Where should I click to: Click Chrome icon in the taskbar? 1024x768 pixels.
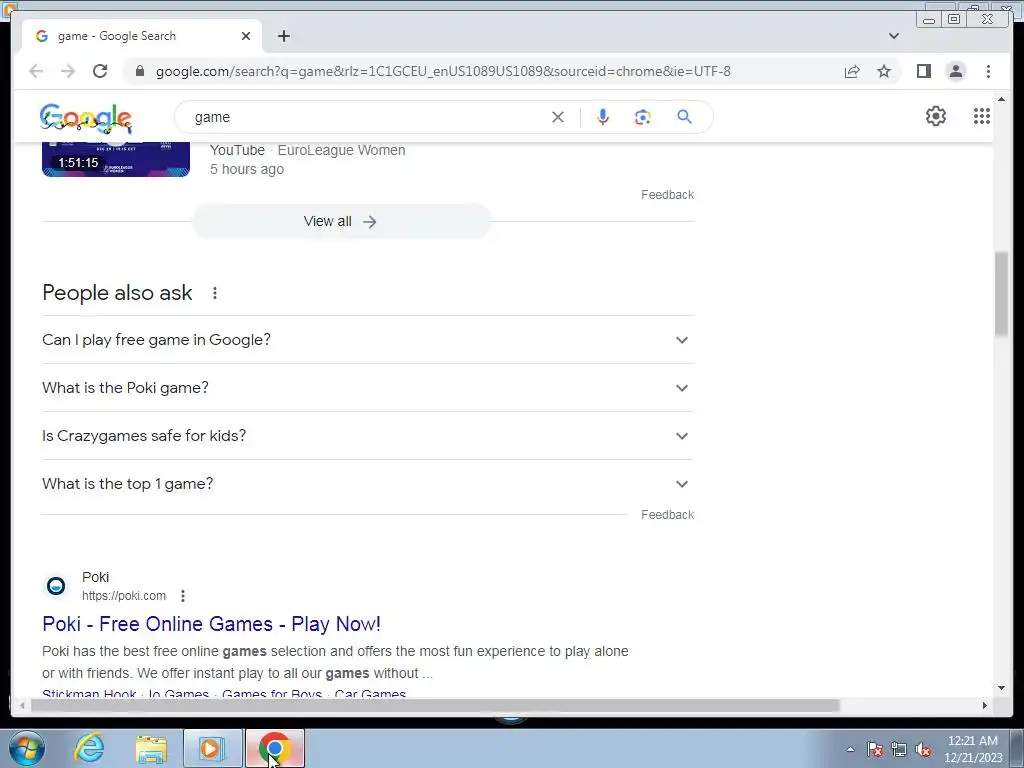[275, 748]
